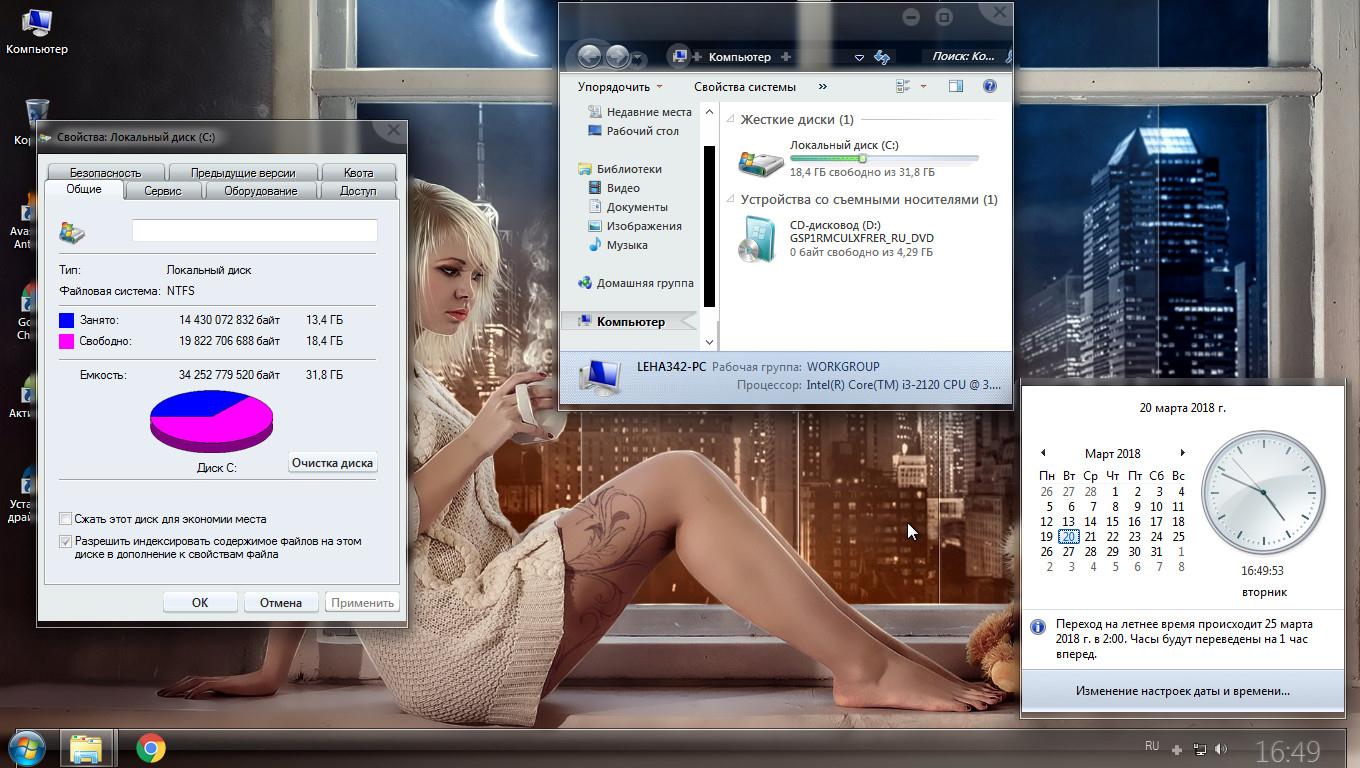Click the Локальный диск (C:) usage bar
The width and height of the screenshot is (1360, 768).
tap(884, 158)
